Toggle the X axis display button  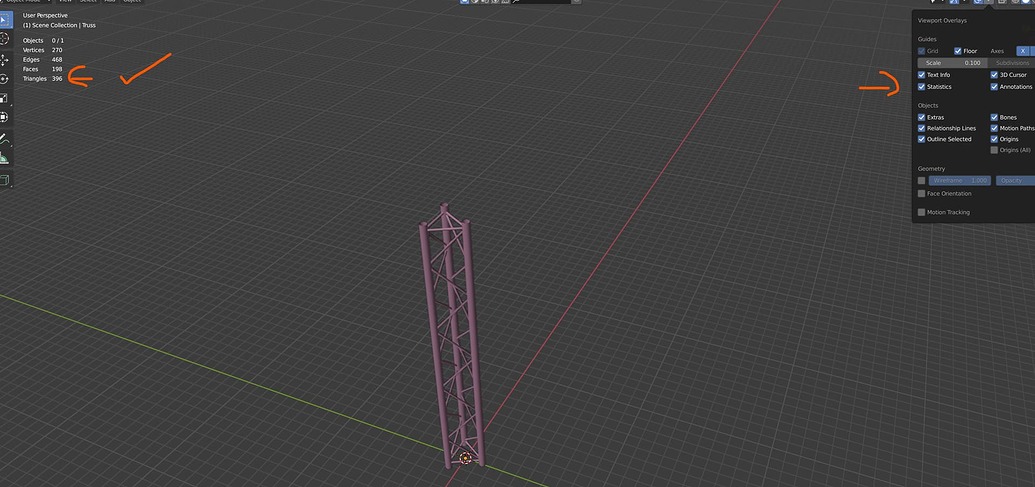coord(1022,51)
